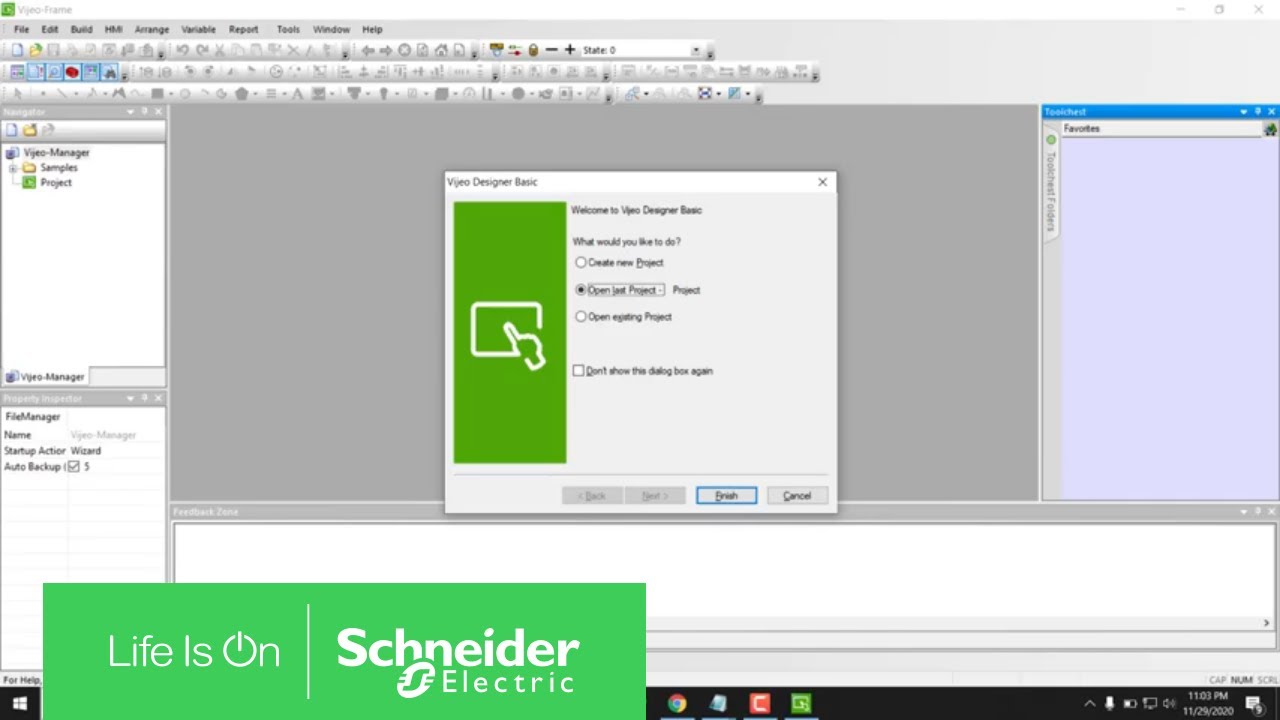Click the green Toolchest Folders dot icon

click(x=1051, y=140)
